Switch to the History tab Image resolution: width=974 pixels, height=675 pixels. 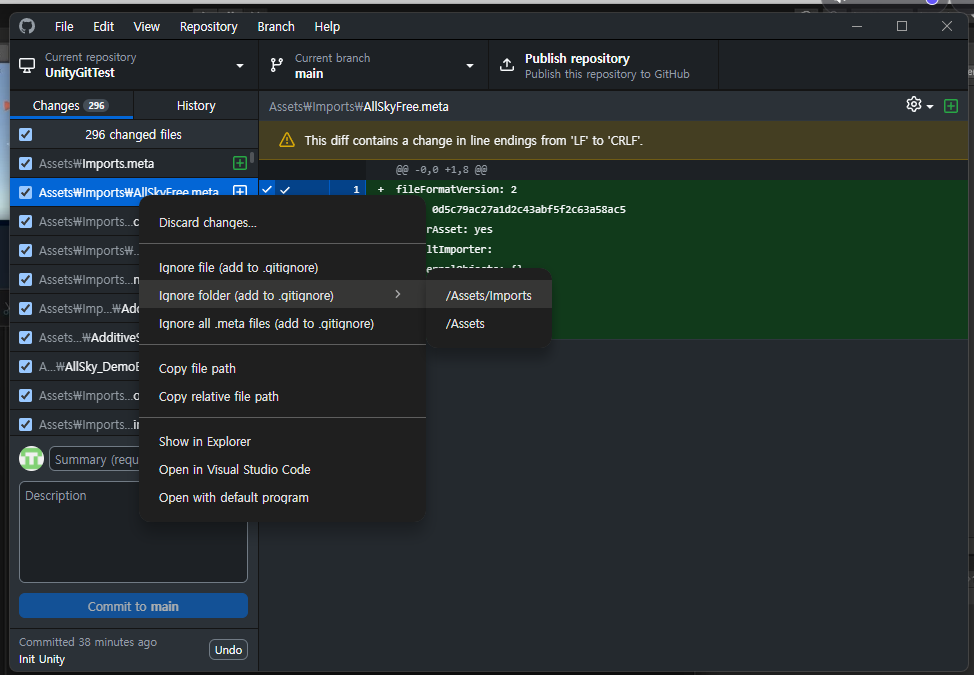(196, 106)
